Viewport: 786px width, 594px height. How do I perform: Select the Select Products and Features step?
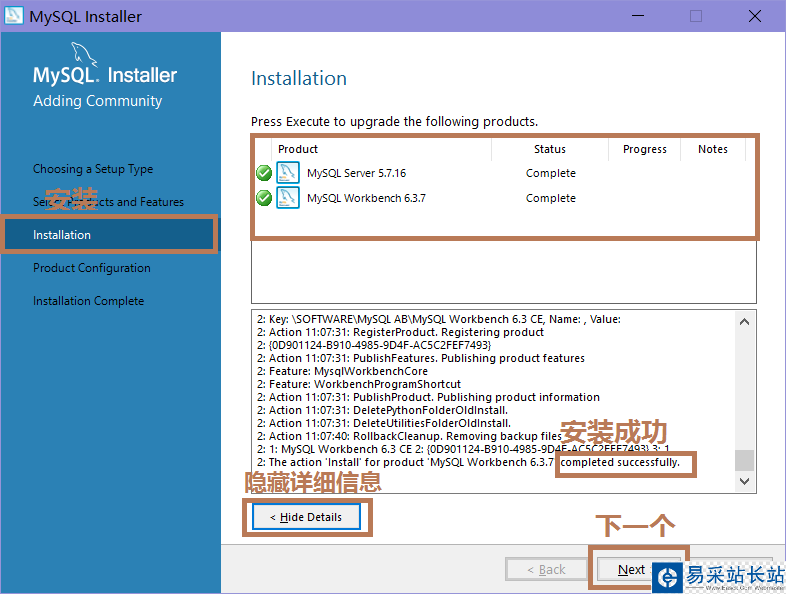click(108, 202)
